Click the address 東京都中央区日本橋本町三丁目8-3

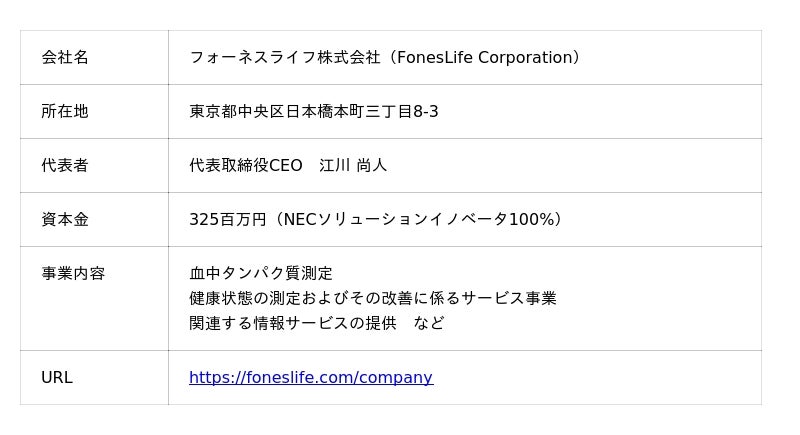[x=314, y=112]
